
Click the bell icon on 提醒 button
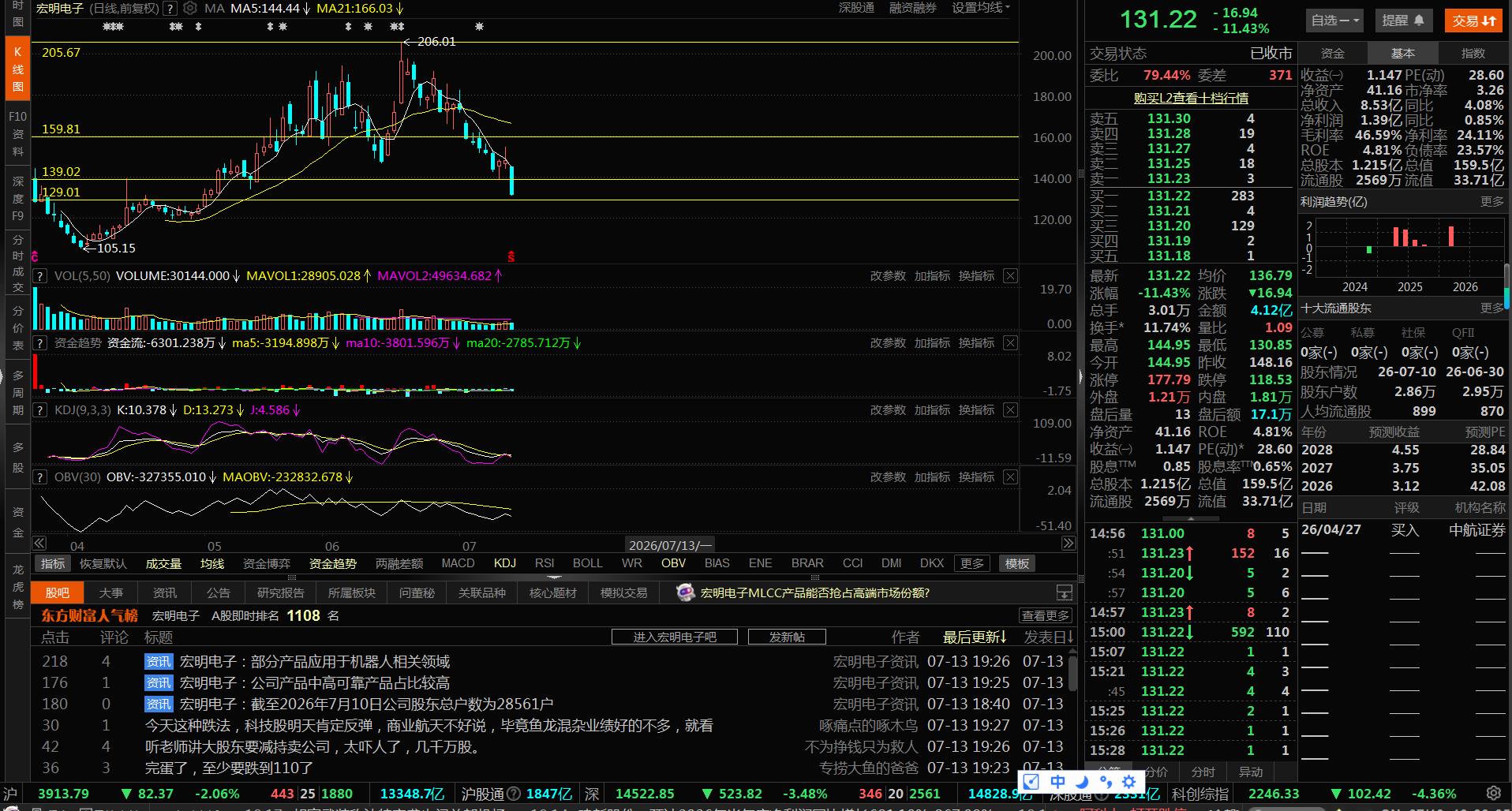(1419, 21)
